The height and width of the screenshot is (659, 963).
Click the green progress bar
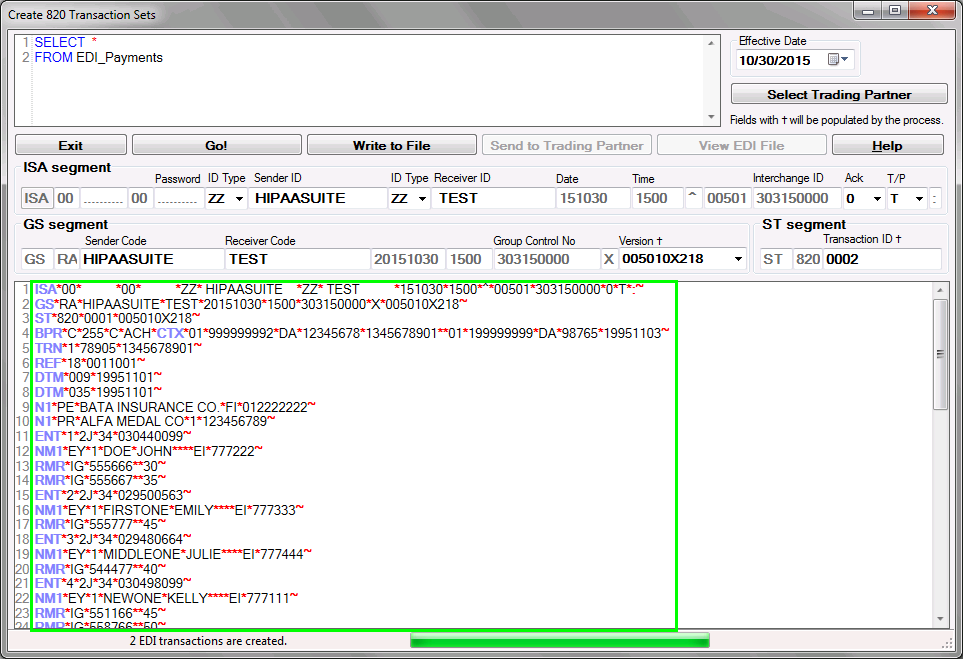click(x=559, y=640)
